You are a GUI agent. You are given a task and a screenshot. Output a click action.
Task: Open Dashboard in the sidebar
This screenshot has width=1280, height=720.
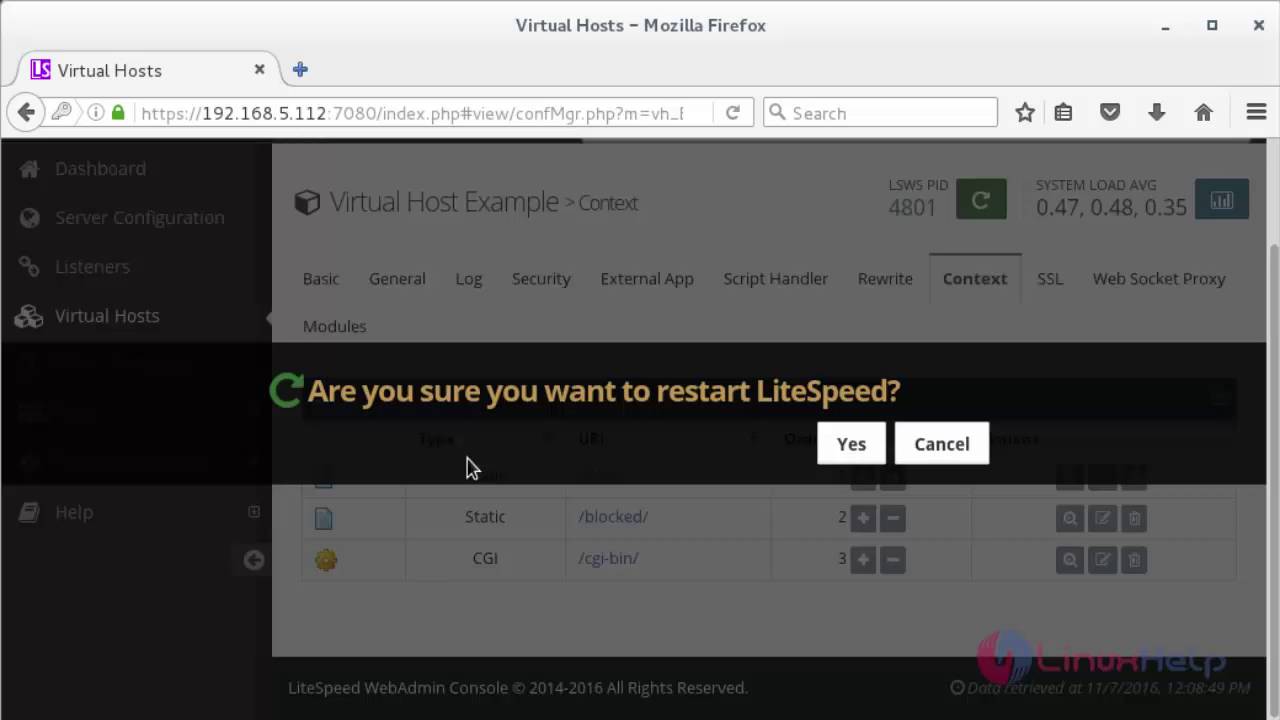click(x=100, y=168)
